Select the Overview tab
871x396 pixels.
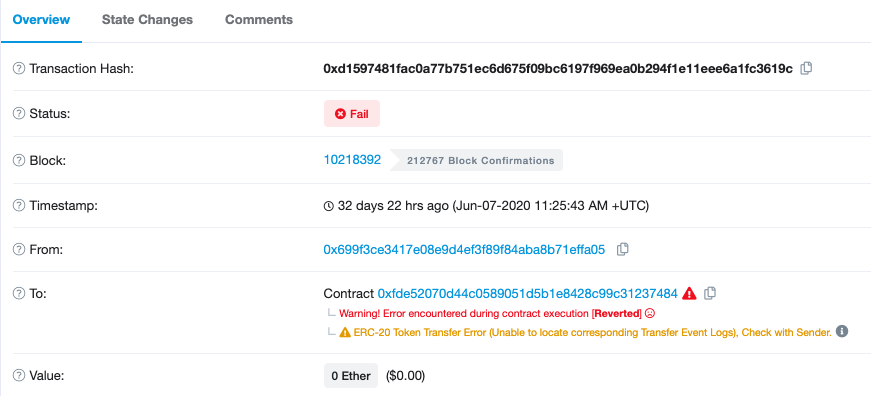click(41, 19)
